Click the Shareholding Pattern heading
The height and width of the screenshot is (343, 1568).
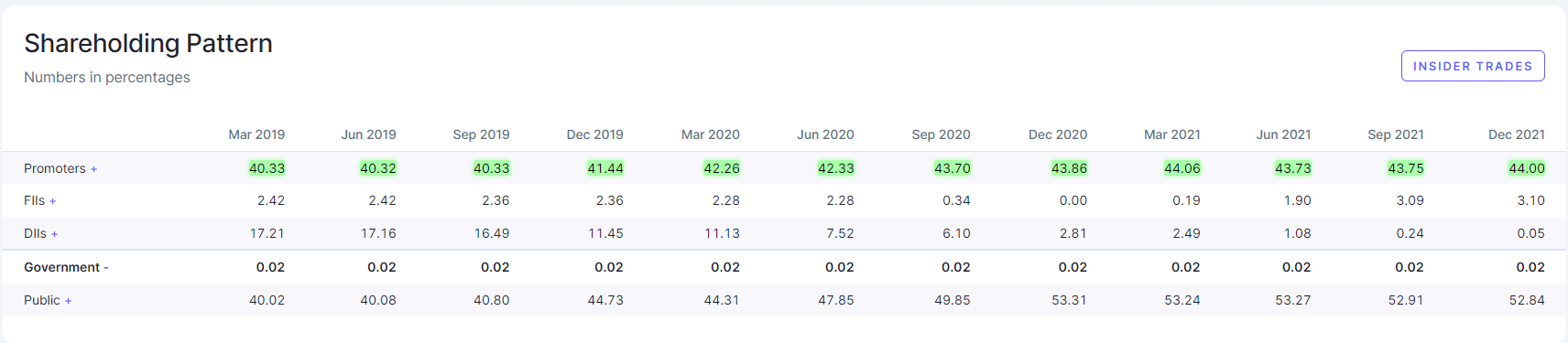[x=148, y=43]
